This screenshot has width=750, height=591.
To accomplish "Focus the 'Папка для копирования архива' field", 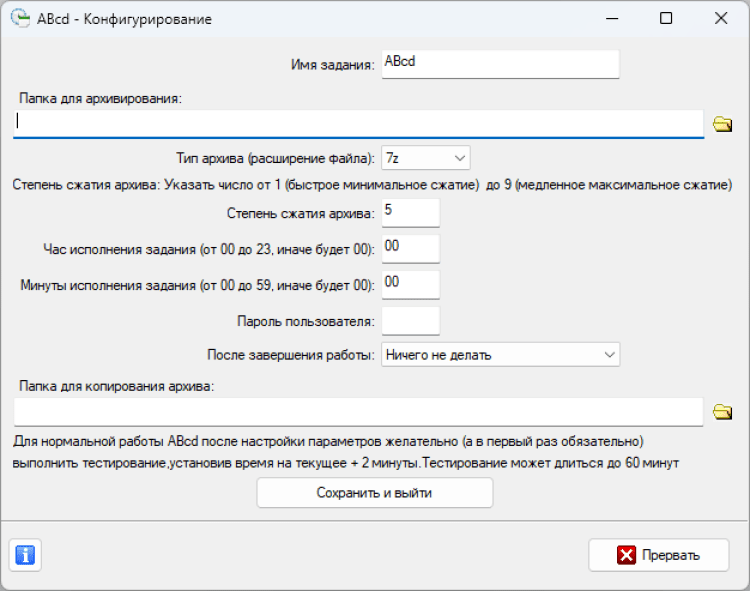I will pyautogui.click(x=358, y=412).
